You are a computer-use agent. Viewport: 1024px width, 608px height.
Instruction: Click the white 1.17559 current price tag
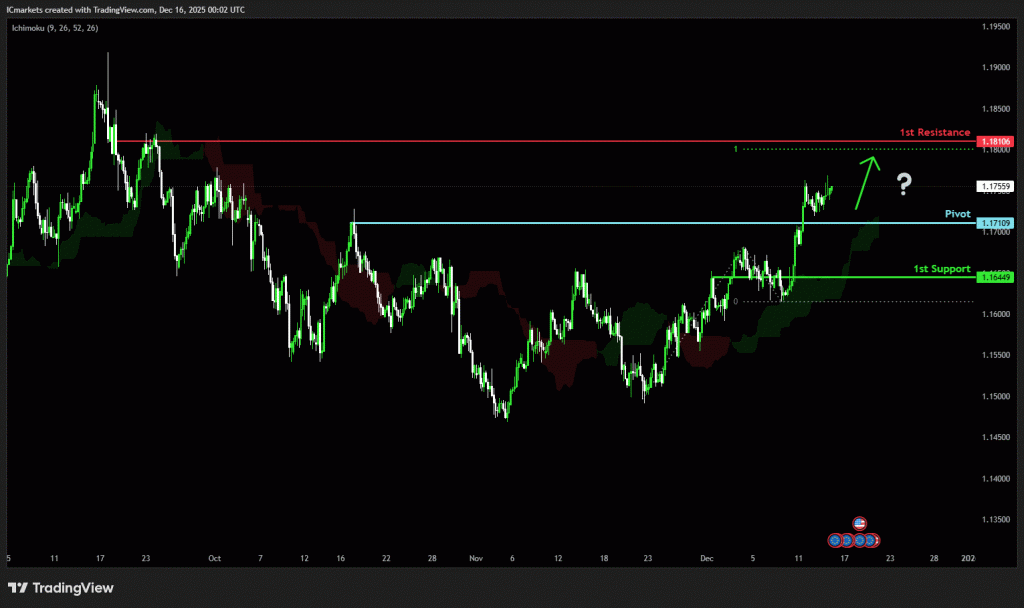click(996, 186)
